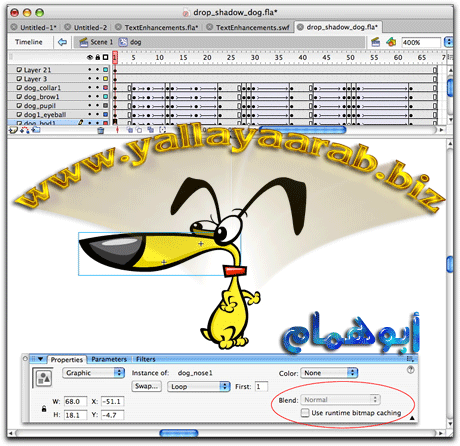Click the Modify Onion Markers icon

[162, 130]
